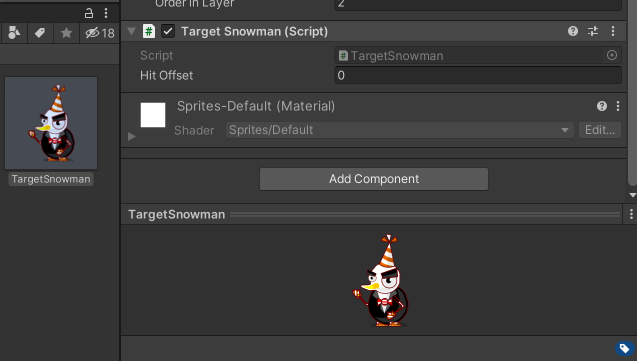Open Target Snowman script help reference icon
Image resolution: width=637 pixels, height=361 pixels.
coord(573,31)
